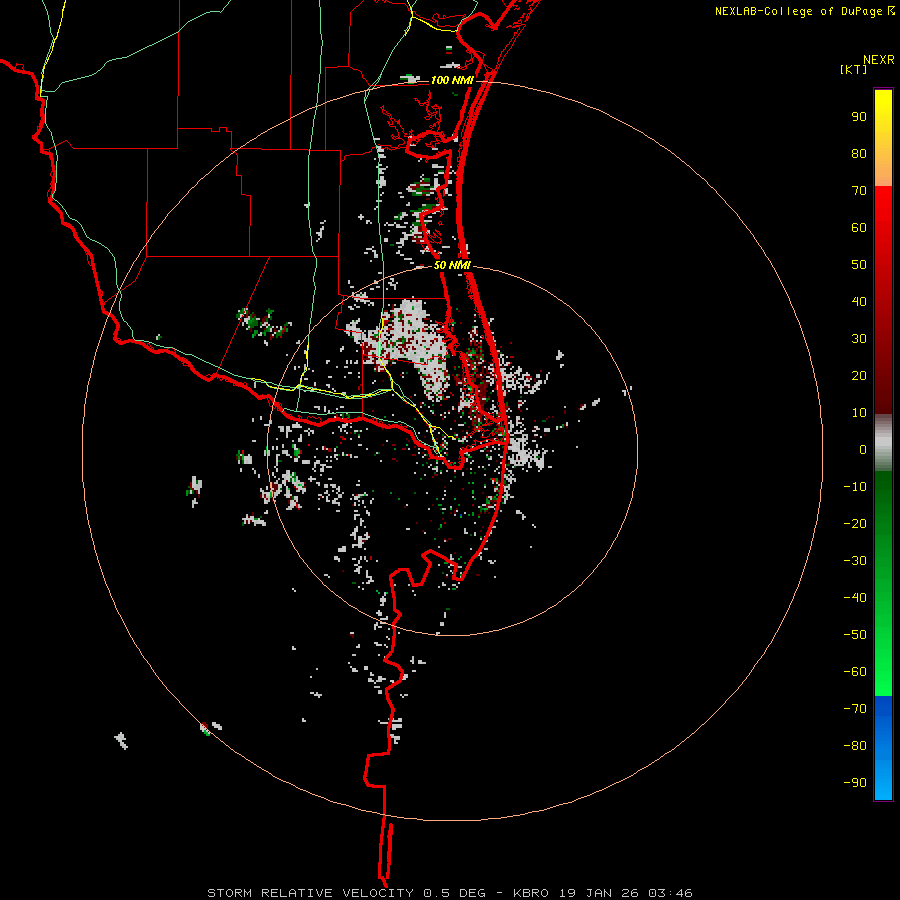Click the 80 value on velocity scale
Image resolution: width=900 pixels, height=900 pixels.
(859, 153)
